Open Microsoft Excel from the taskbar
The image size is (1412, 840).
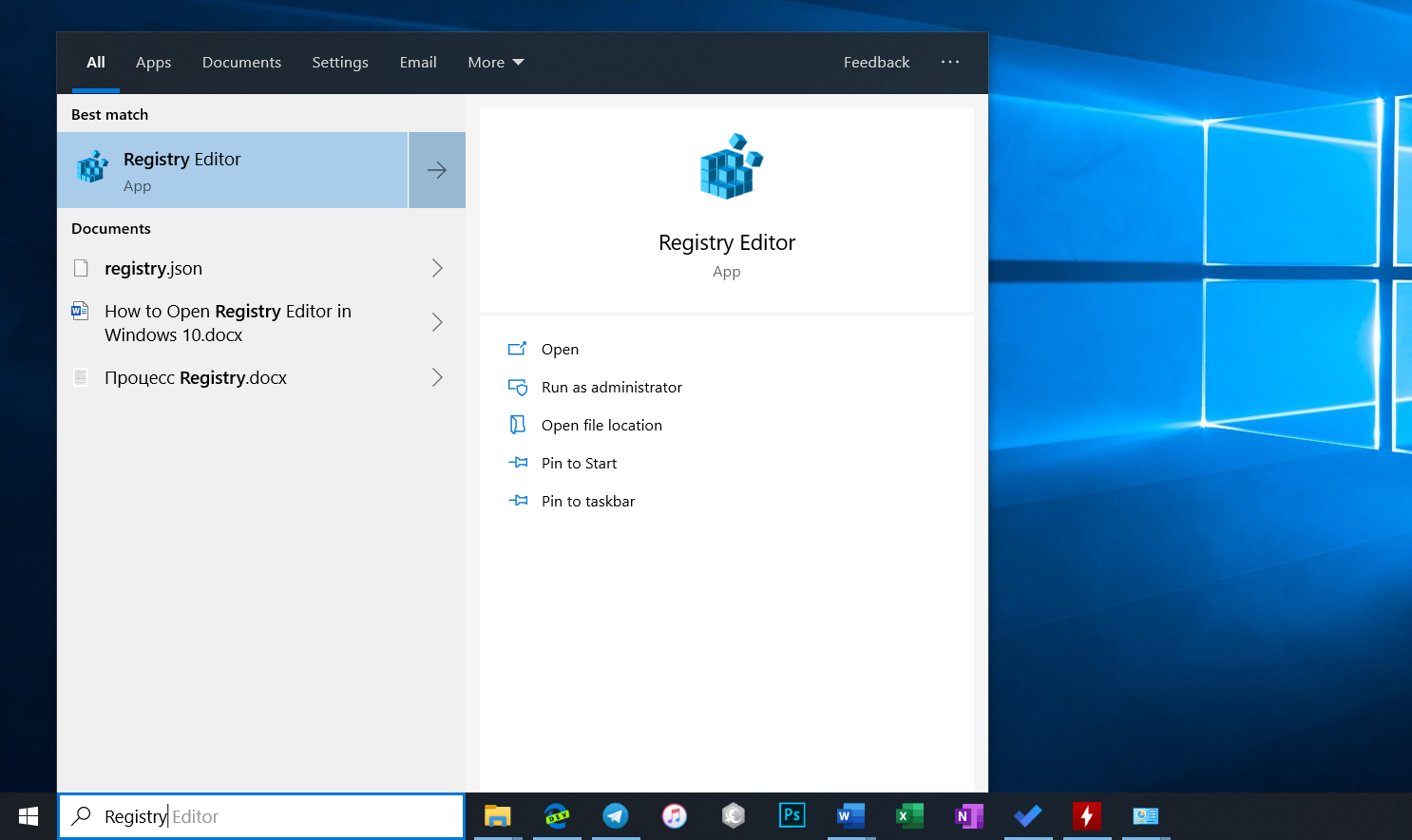pos(910,815)
